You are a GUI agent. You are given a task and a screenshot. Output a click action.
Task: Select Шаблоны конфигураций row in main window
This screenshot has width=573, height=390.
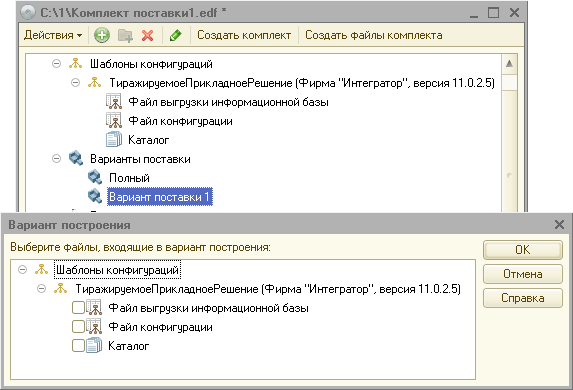[151, 64]
